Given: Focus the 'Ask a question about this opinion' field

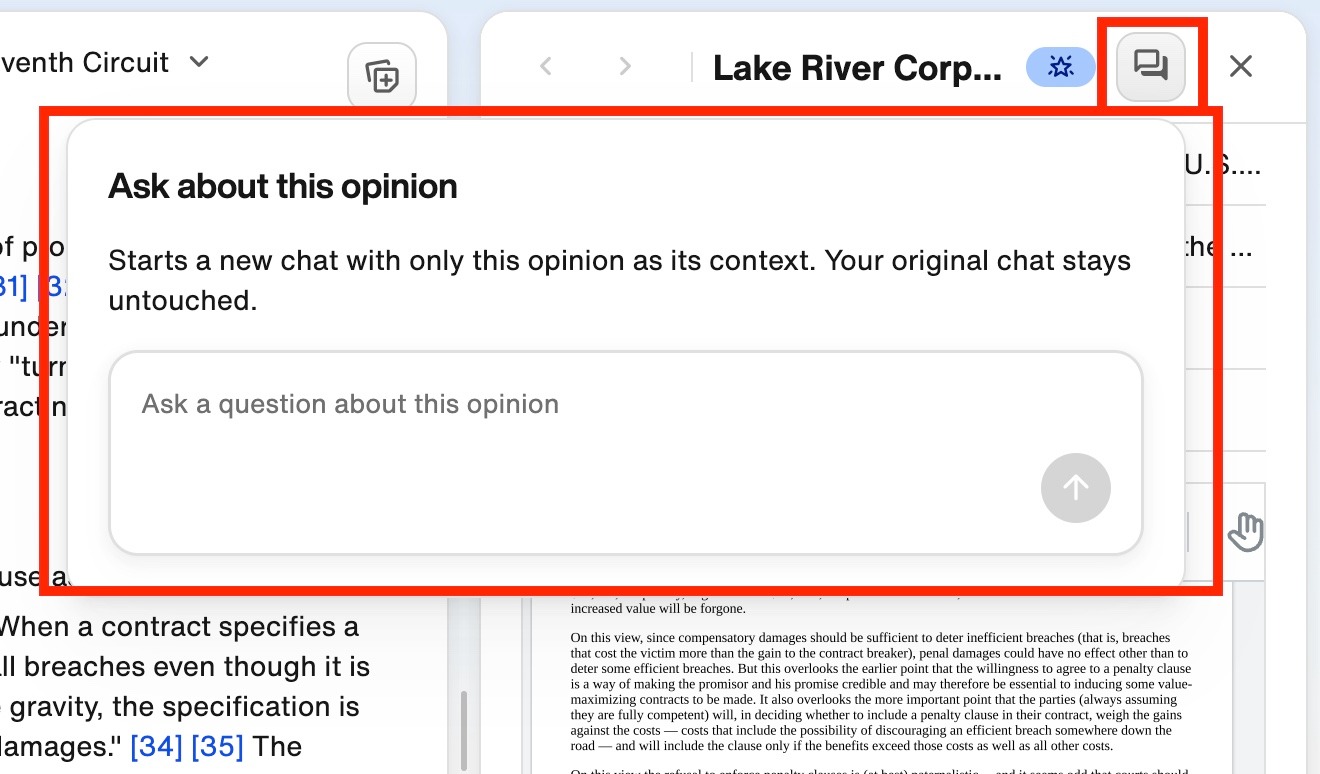Looking at the screenshot, I should tap(626, 453).
